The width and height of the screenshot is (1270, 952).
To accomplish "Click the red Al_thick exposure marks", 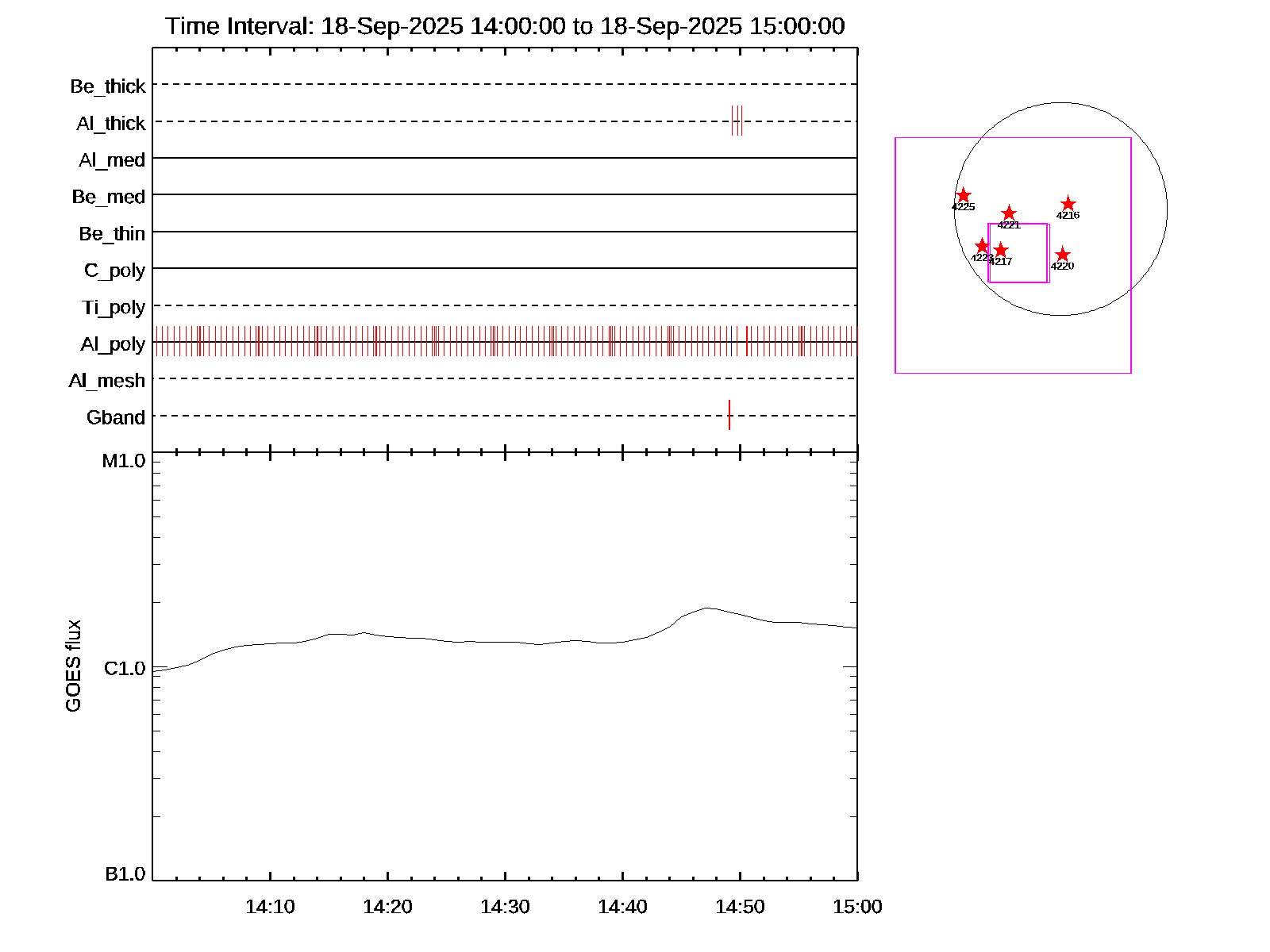I will click(x=737, y=121).
